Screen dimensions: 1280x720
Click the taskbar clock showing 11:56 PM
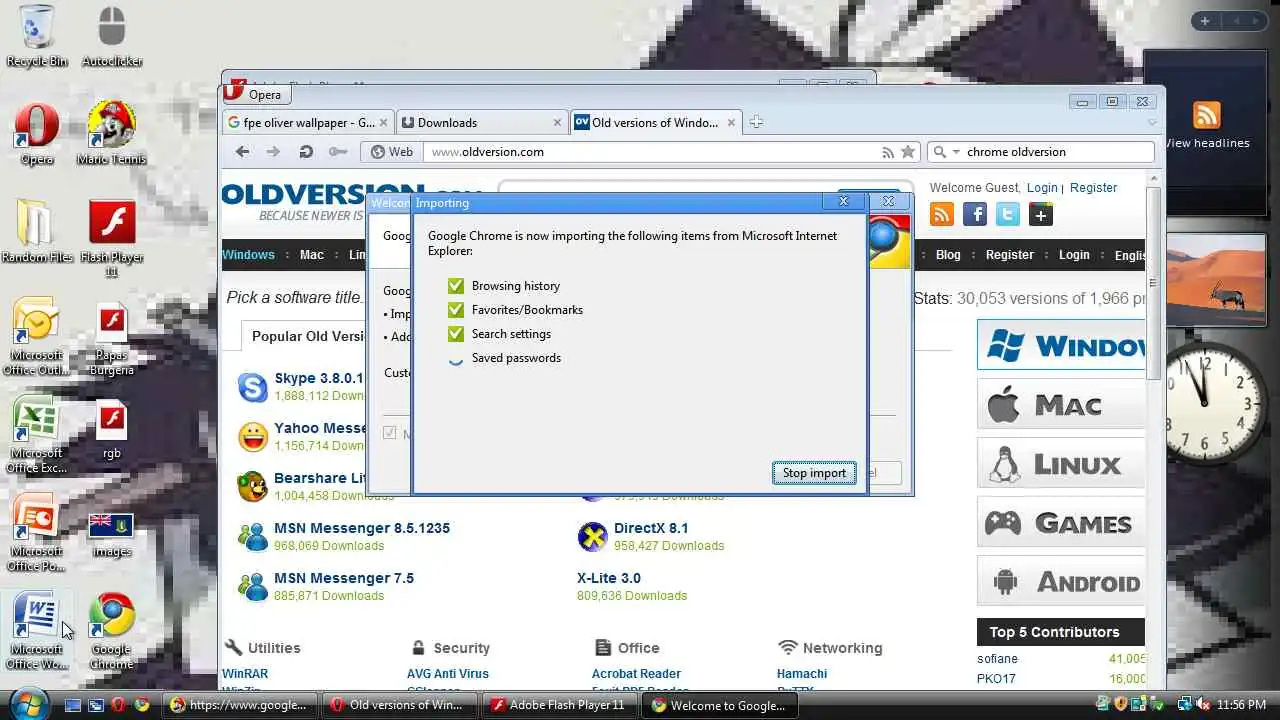tap(1242, 705)
